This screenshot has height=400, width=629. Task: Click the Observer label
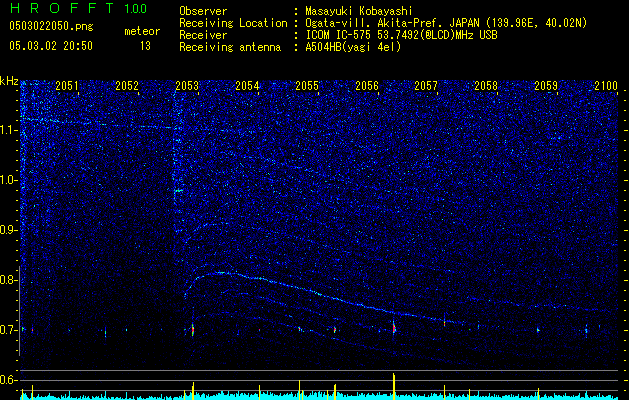(203, 11)
